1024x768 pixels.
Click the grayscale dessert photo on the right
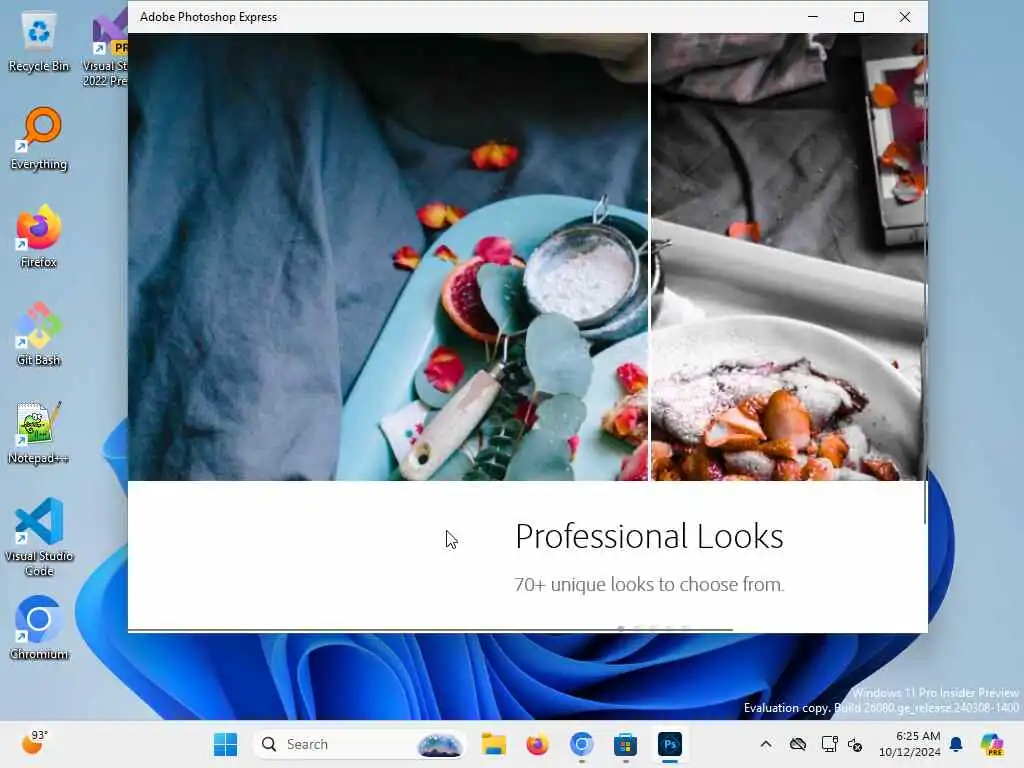click(788, 257)
